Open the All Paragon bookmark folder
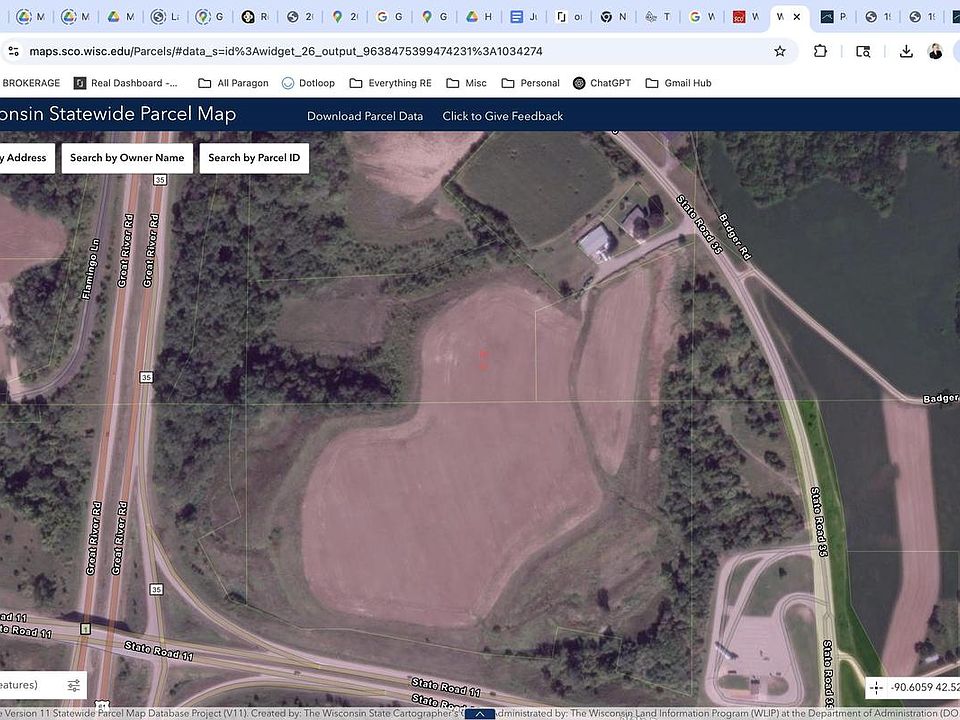Screen dimensions: 960x720 [233, 83]
